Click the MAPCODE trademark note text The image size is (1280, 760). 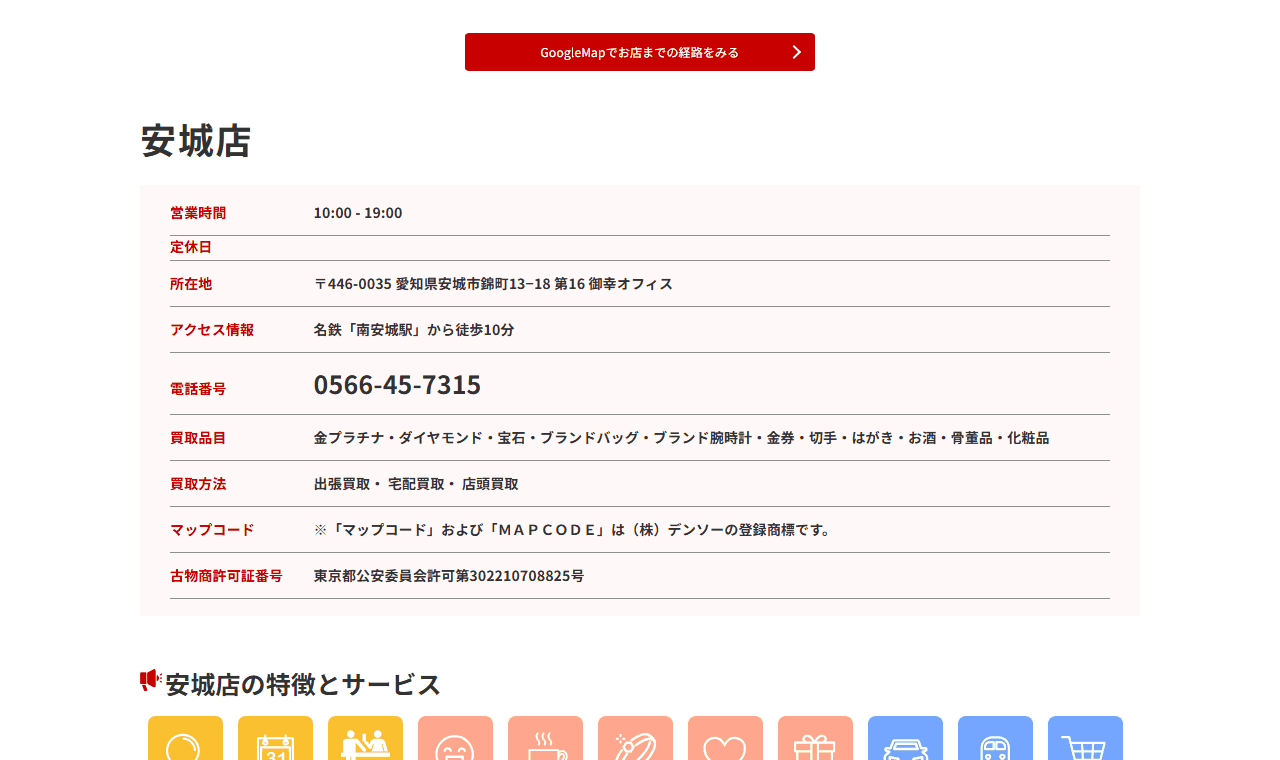tap(573, 530)
